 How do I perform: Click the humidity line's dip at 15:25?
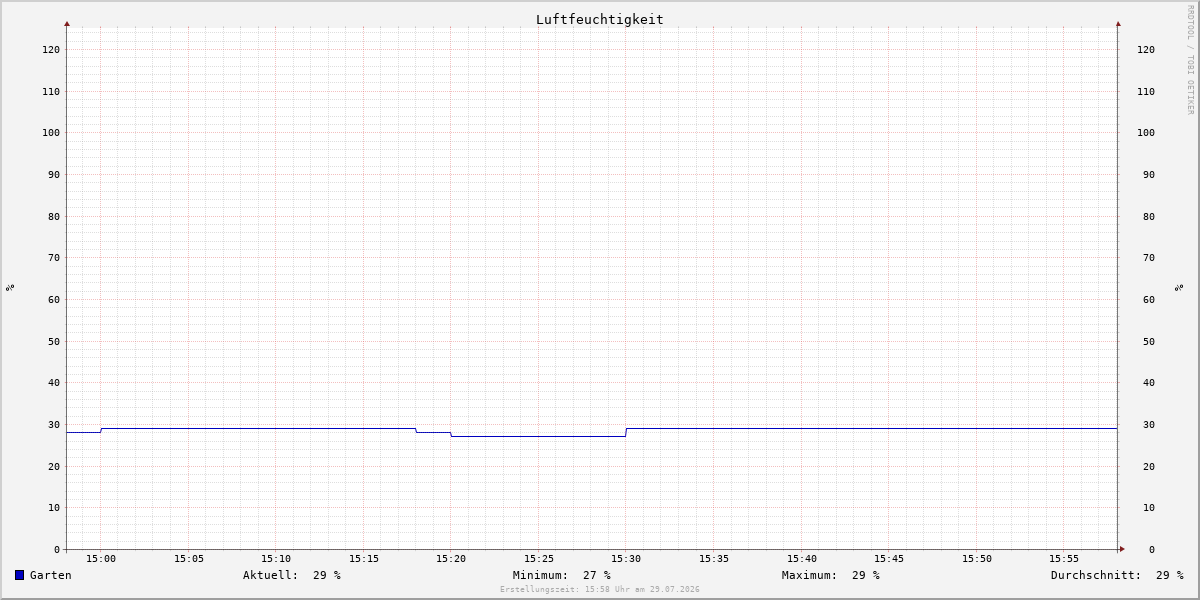(538, 436)
